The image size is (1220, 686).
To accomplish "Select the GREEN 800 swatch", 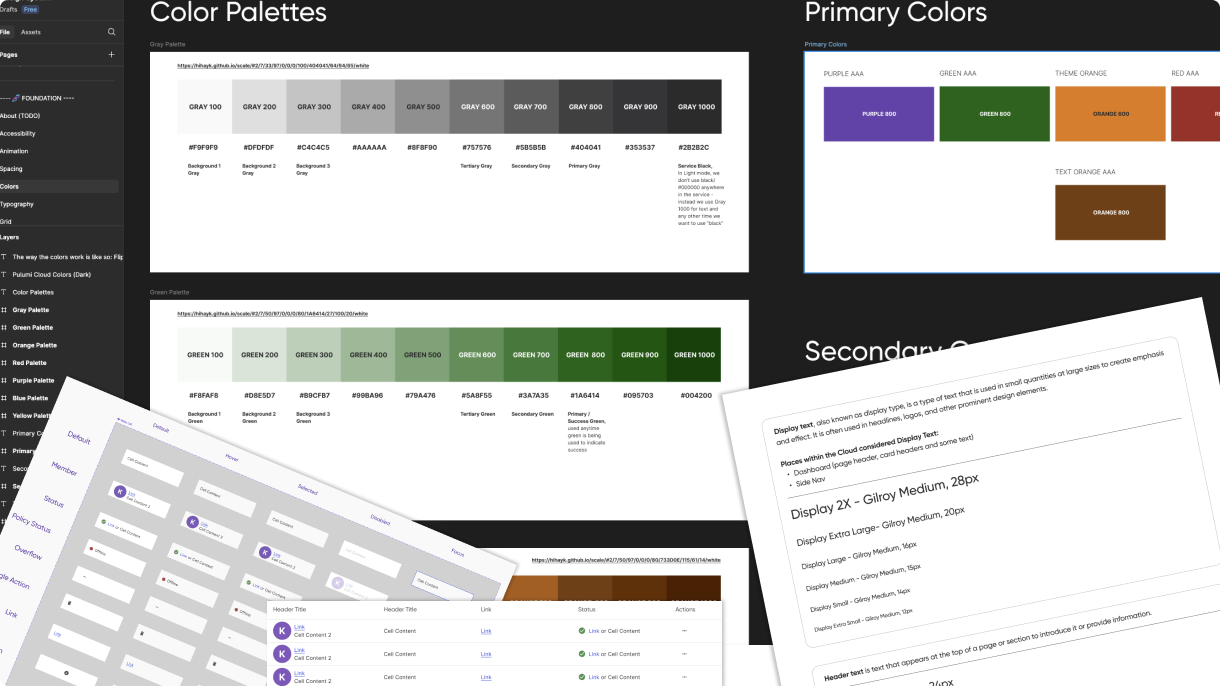I will [x=585, y=355].
